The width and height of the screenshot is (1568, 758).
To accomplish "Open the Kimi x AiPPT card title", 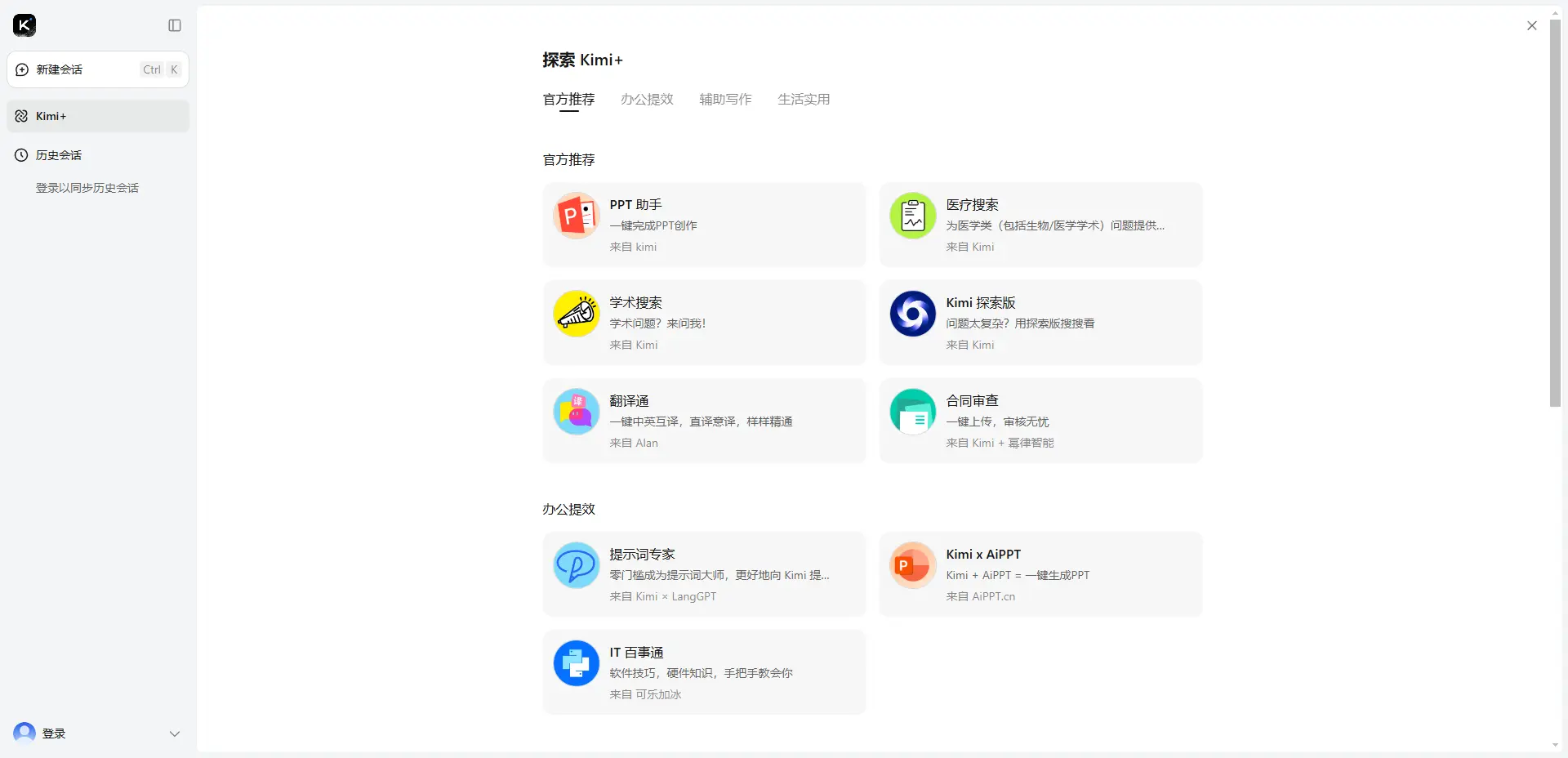I will (983, 555).
